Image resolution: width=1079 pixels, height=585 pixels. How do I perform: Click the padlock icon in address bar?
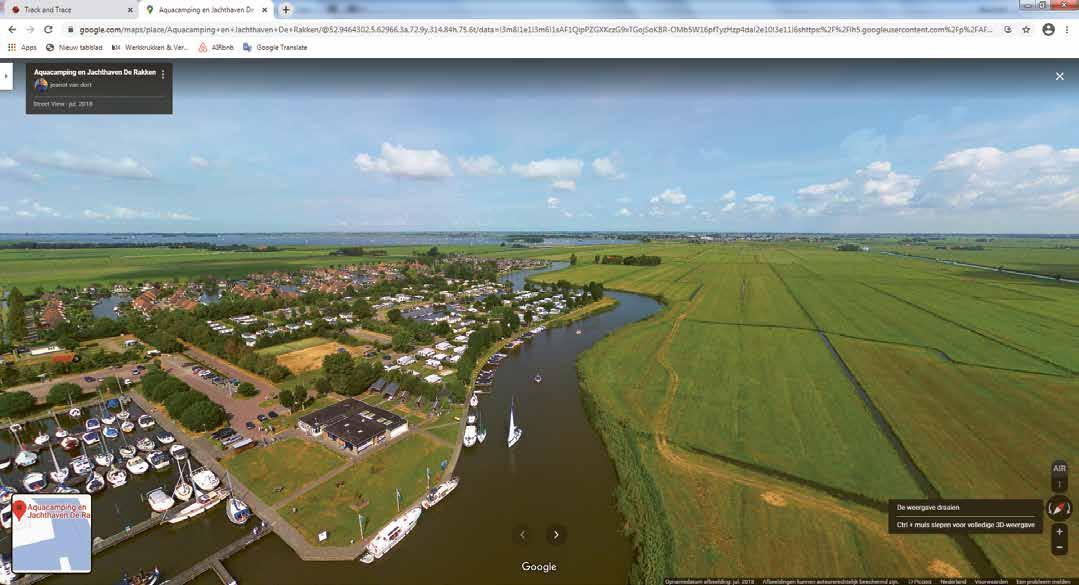(x=70, y=30)
